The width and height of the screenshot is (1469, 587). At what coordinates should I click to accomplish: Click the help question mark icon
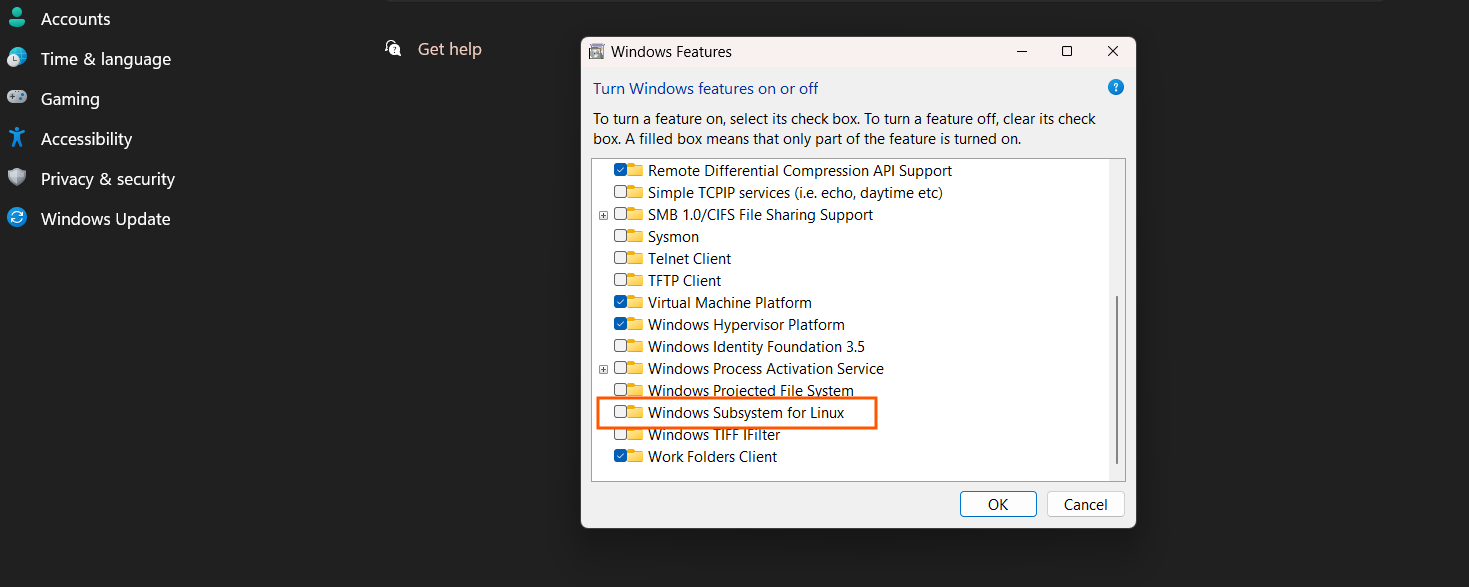(1115, 87)
